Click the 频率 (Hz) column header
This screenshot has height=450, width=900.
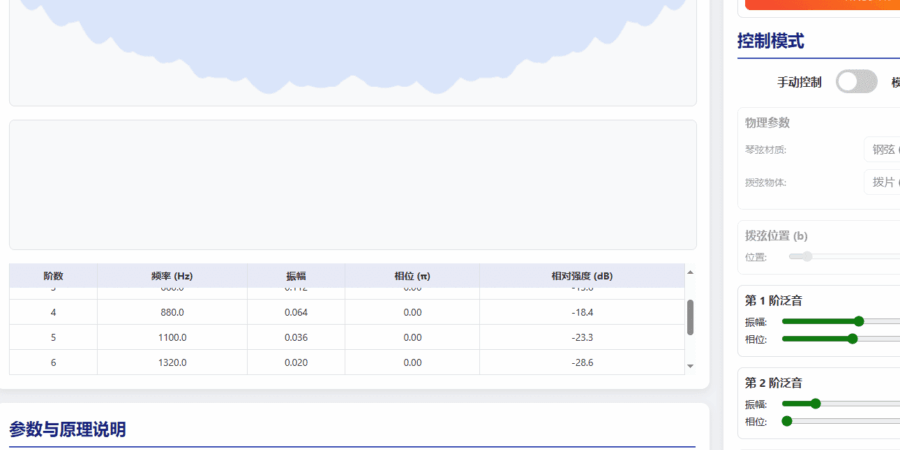172,276
